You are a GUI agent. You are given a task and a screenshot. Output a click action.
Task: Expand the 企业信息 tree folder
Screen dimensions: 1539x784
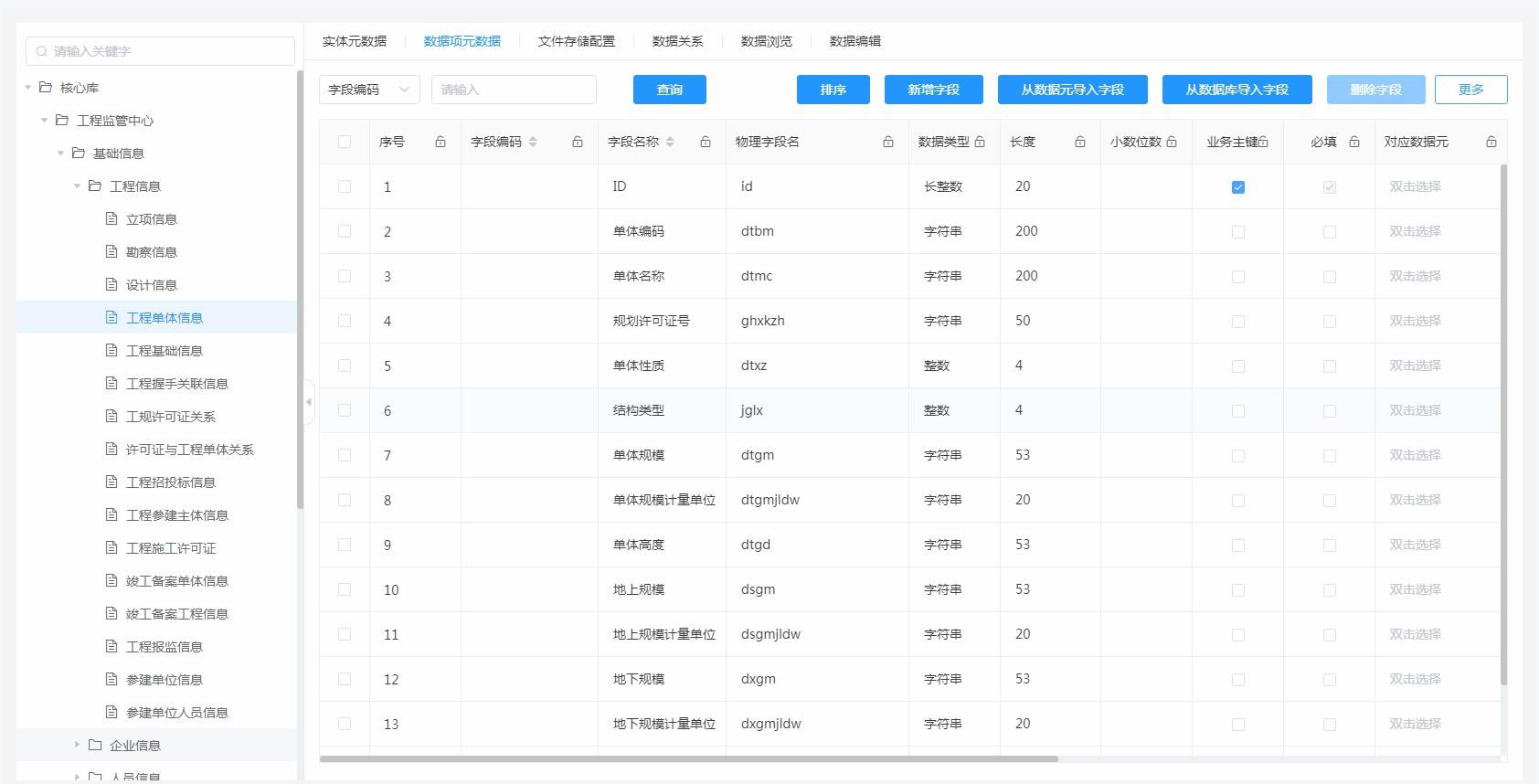coord(78,746)
